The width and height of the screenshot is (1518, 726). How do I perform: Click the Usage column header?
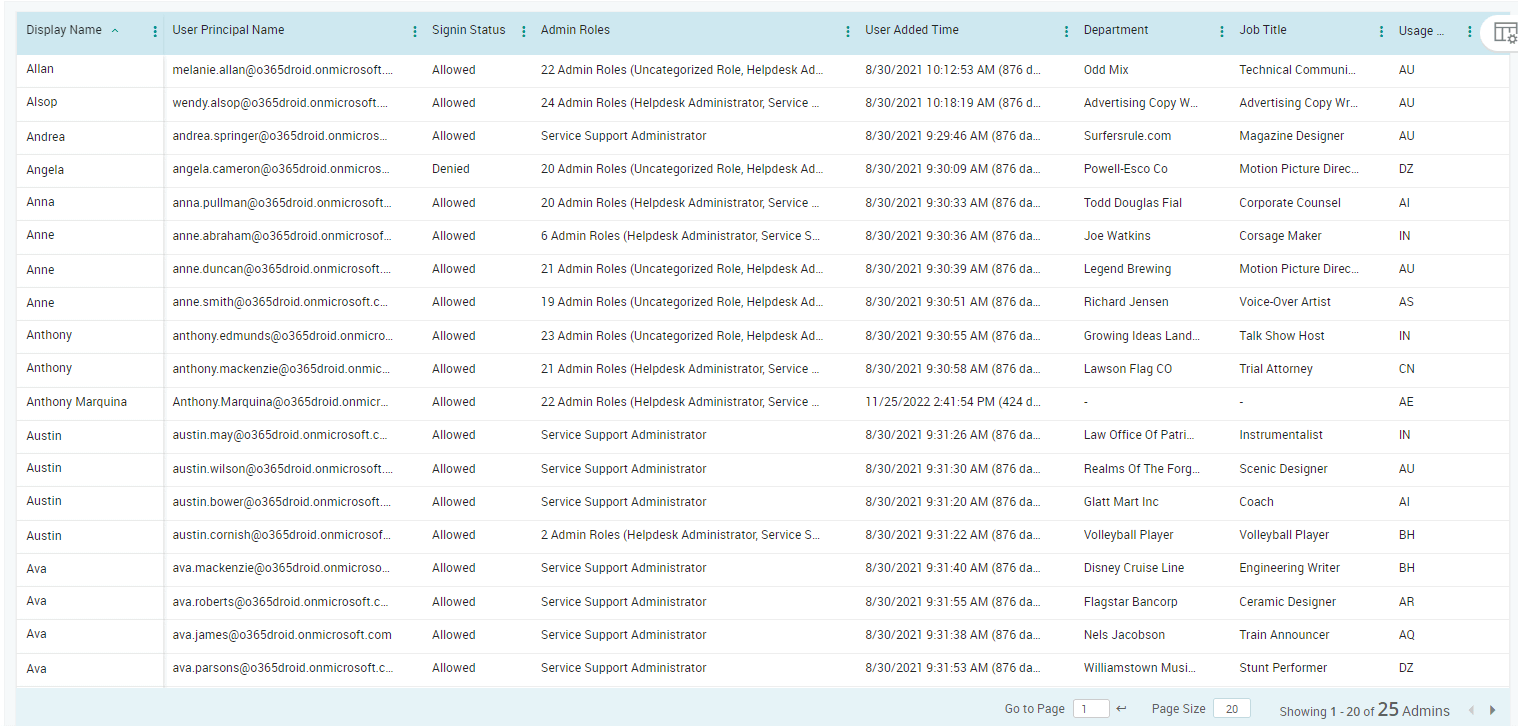click(1420, 30)
